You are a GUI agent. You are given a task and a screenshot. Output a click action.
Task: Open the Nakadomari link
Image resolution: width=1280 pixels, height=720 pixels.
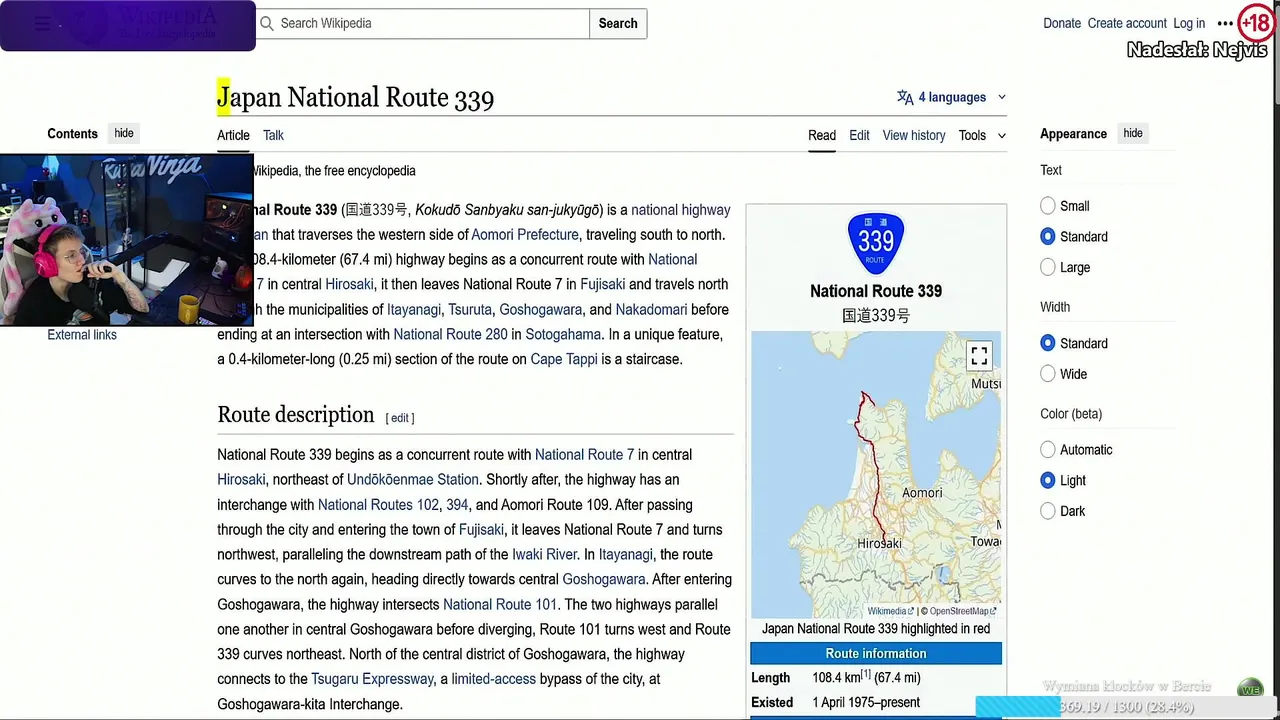(651, 310)
